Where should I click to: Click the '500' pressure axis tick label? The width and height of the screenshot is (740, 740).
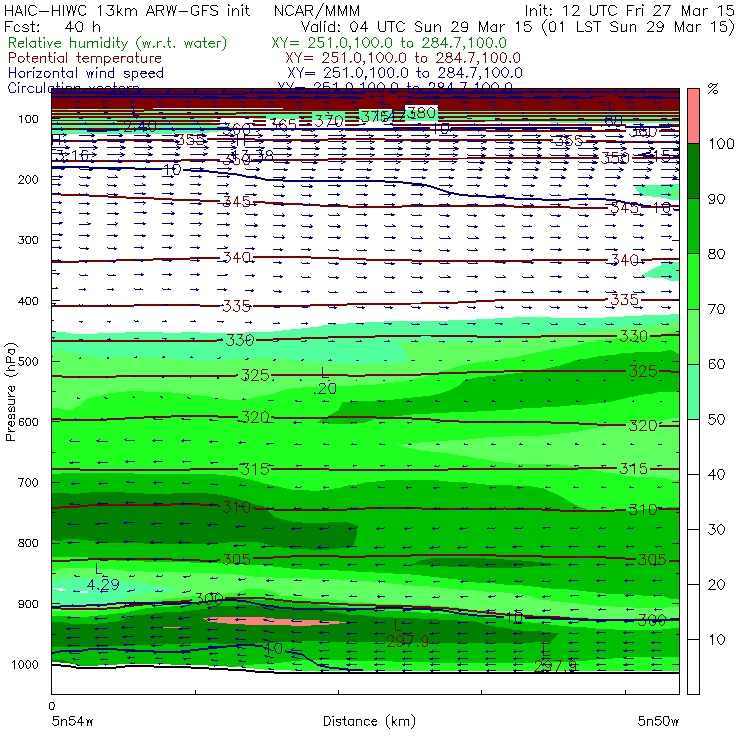click(x=28, y=361)
